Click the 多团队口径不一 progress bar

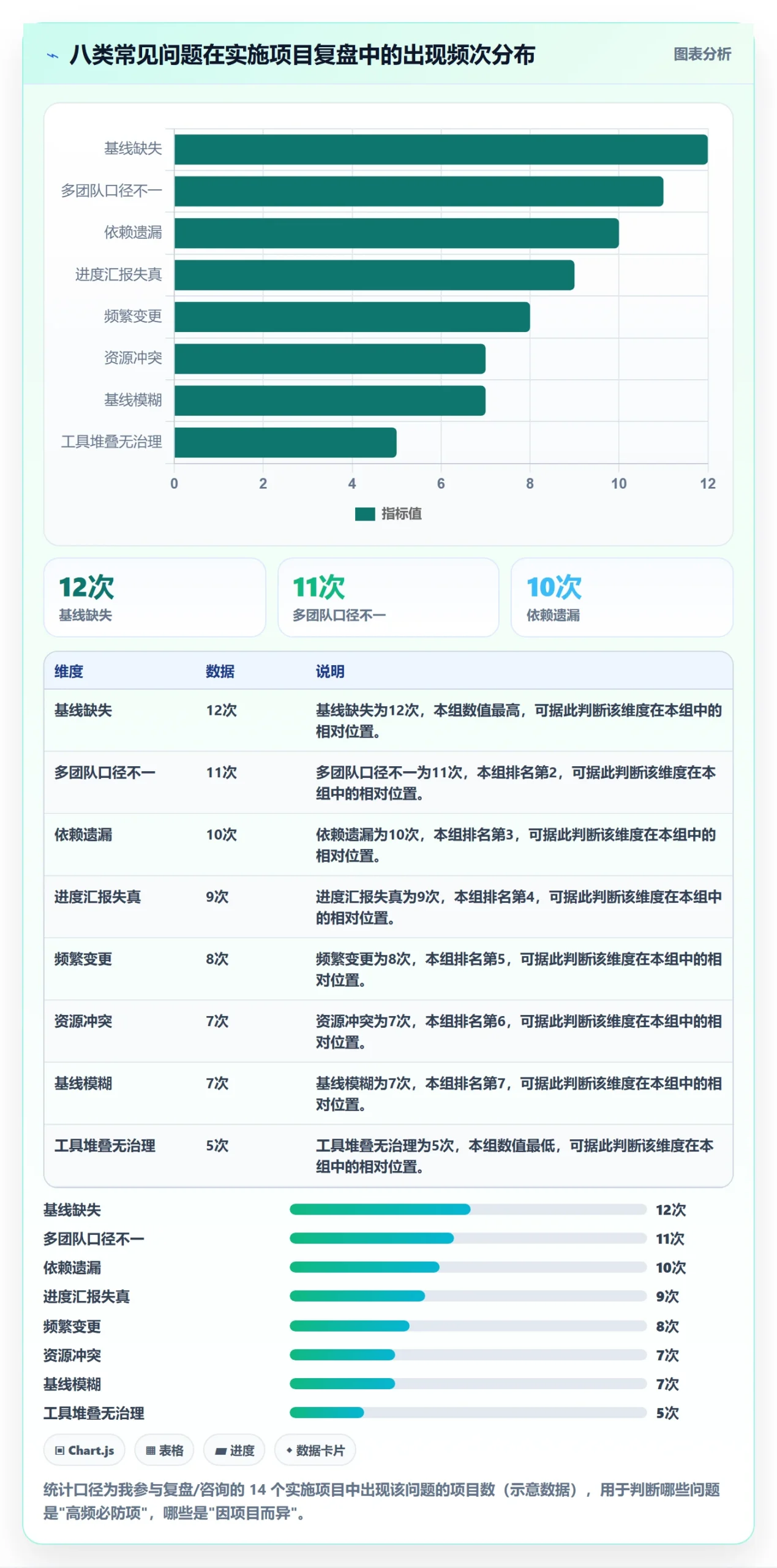coord(468,1238)
